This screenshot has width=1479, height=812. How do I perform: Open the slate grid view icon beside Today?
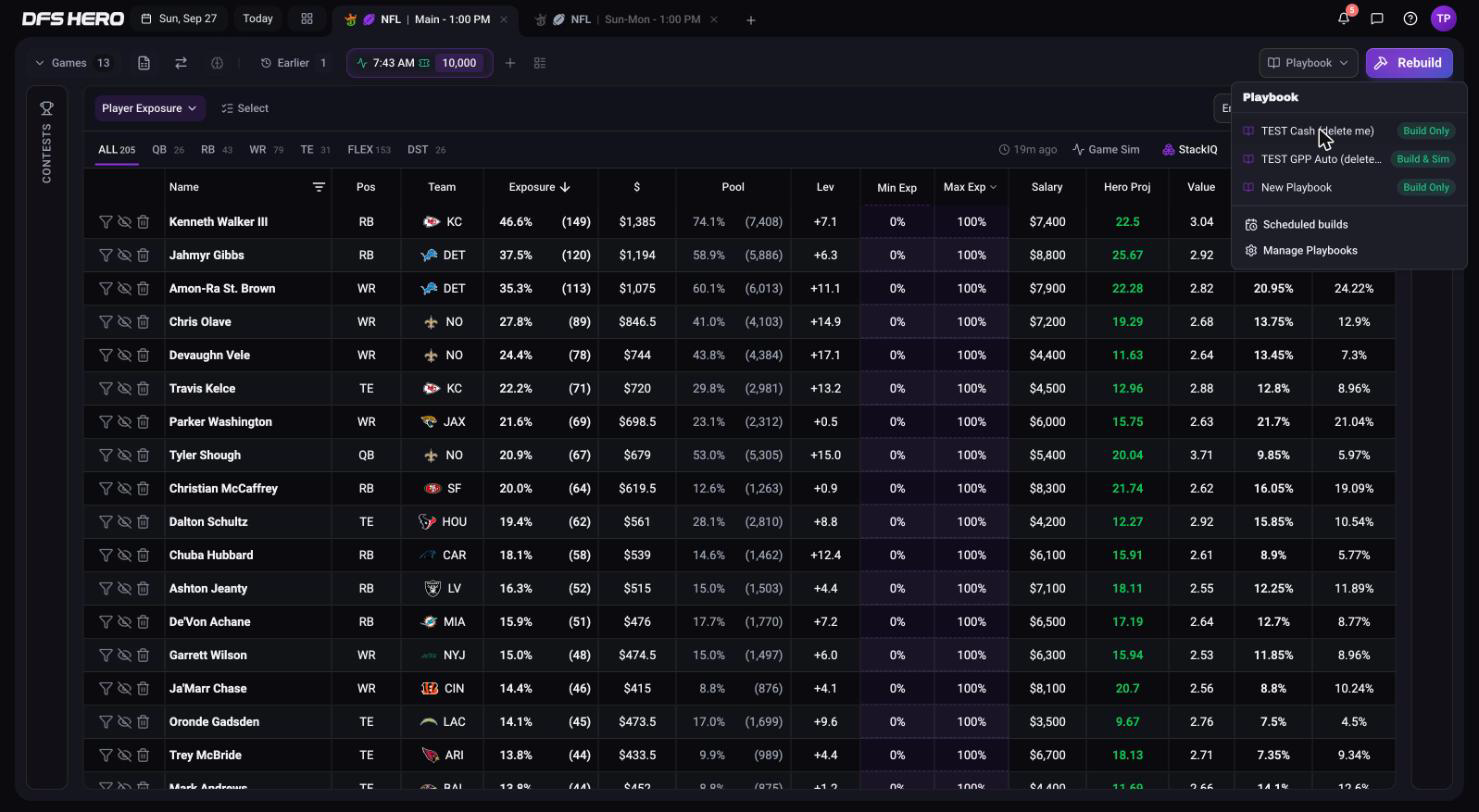tap(307, 18)
